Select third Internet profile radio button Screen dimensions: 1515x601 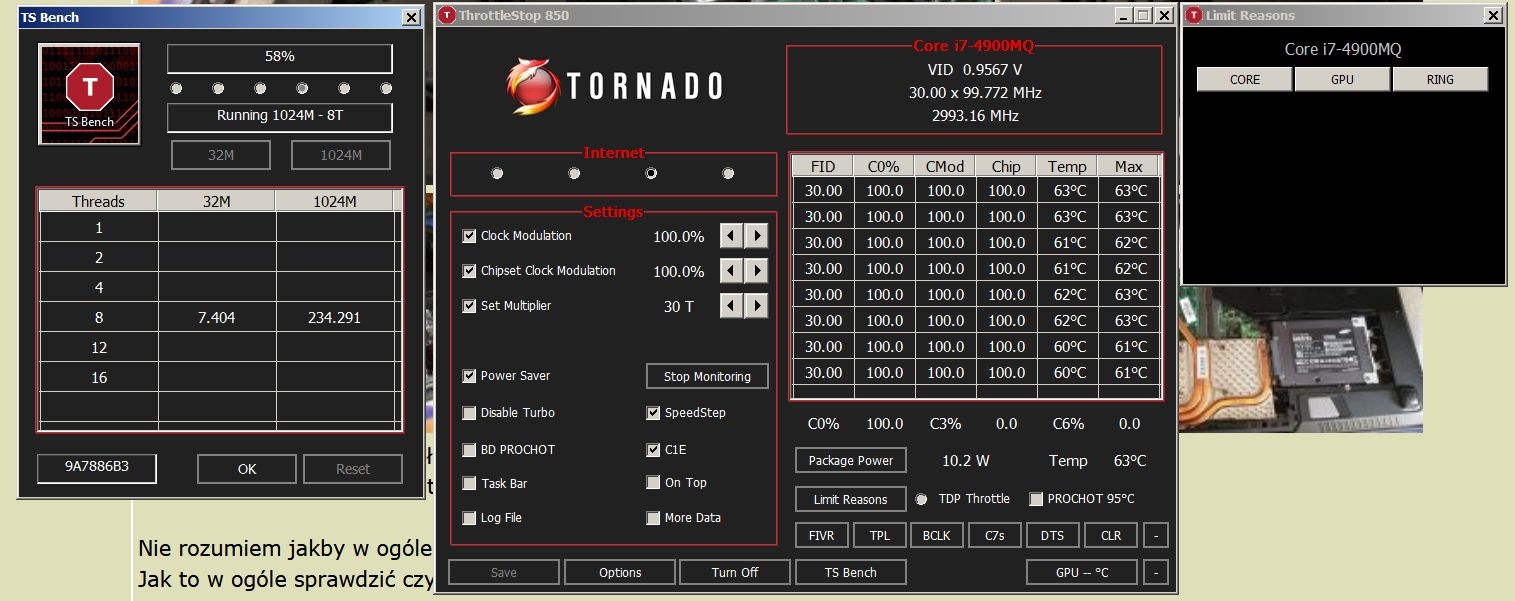pos(651,173)
